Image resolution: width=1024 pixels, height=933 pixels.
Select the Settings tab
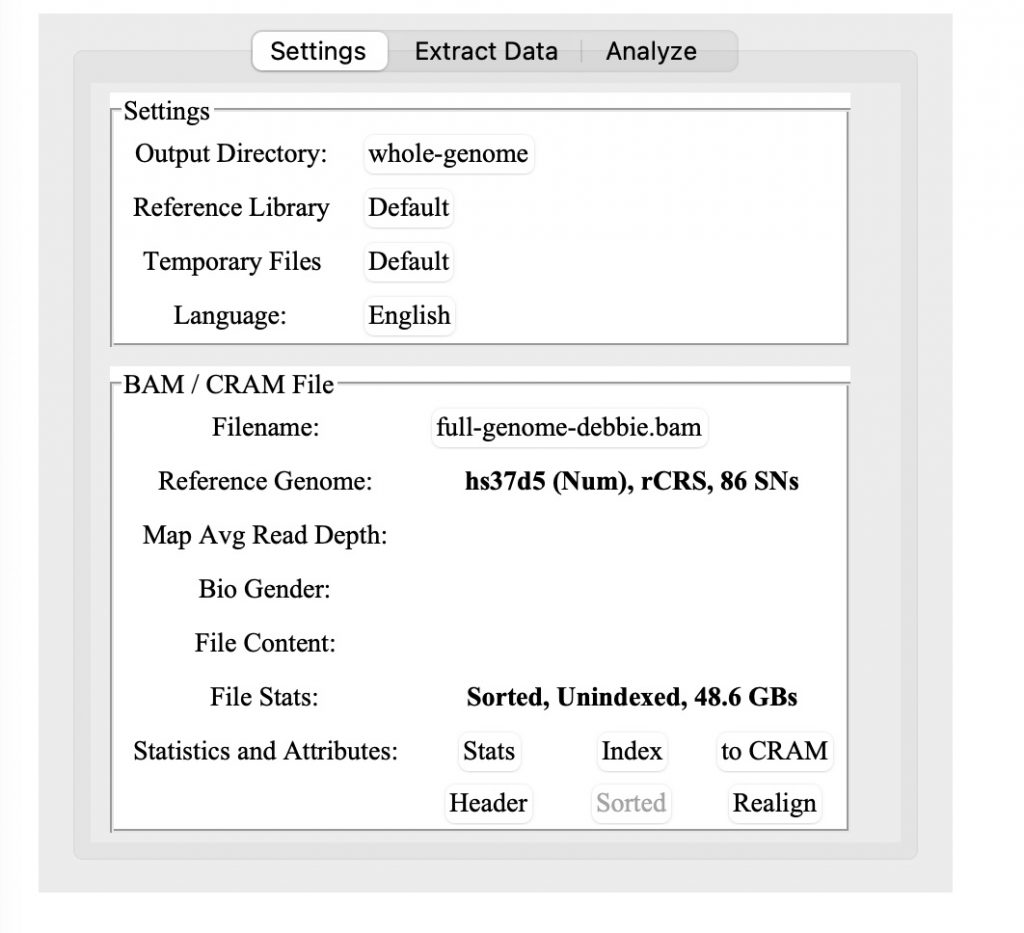(x=319, y=51)
